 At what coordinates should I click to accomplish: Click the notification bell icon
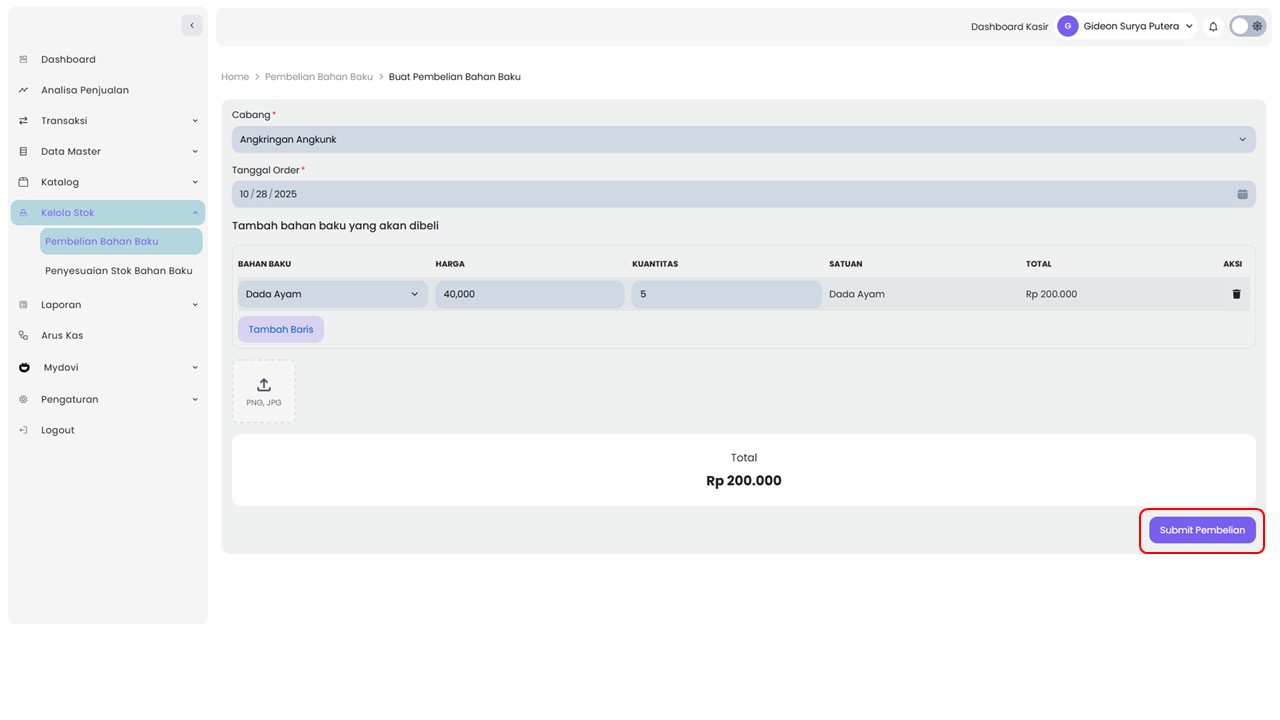(x=1213, y=27)
